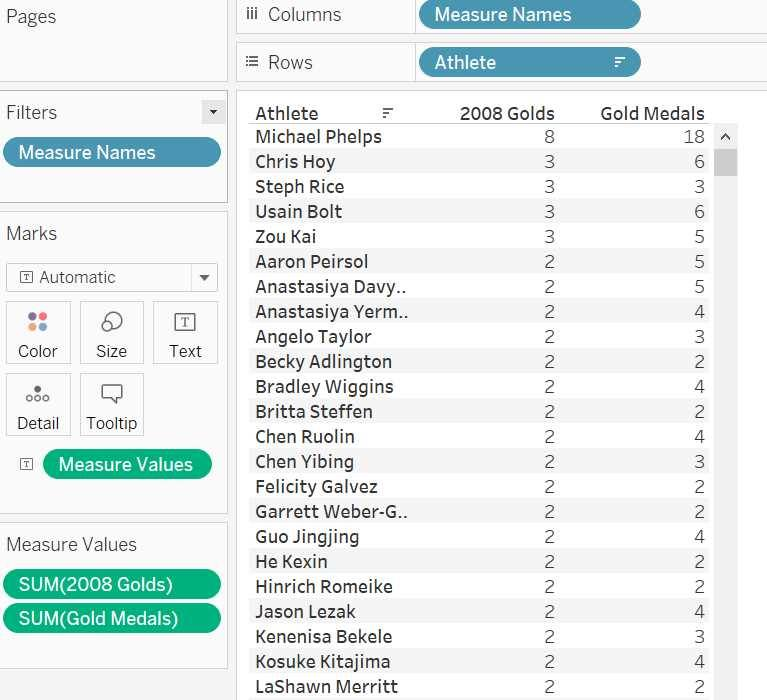Select the Michael Phelps row label
767x700 pixels.
(x=318, y=137)
